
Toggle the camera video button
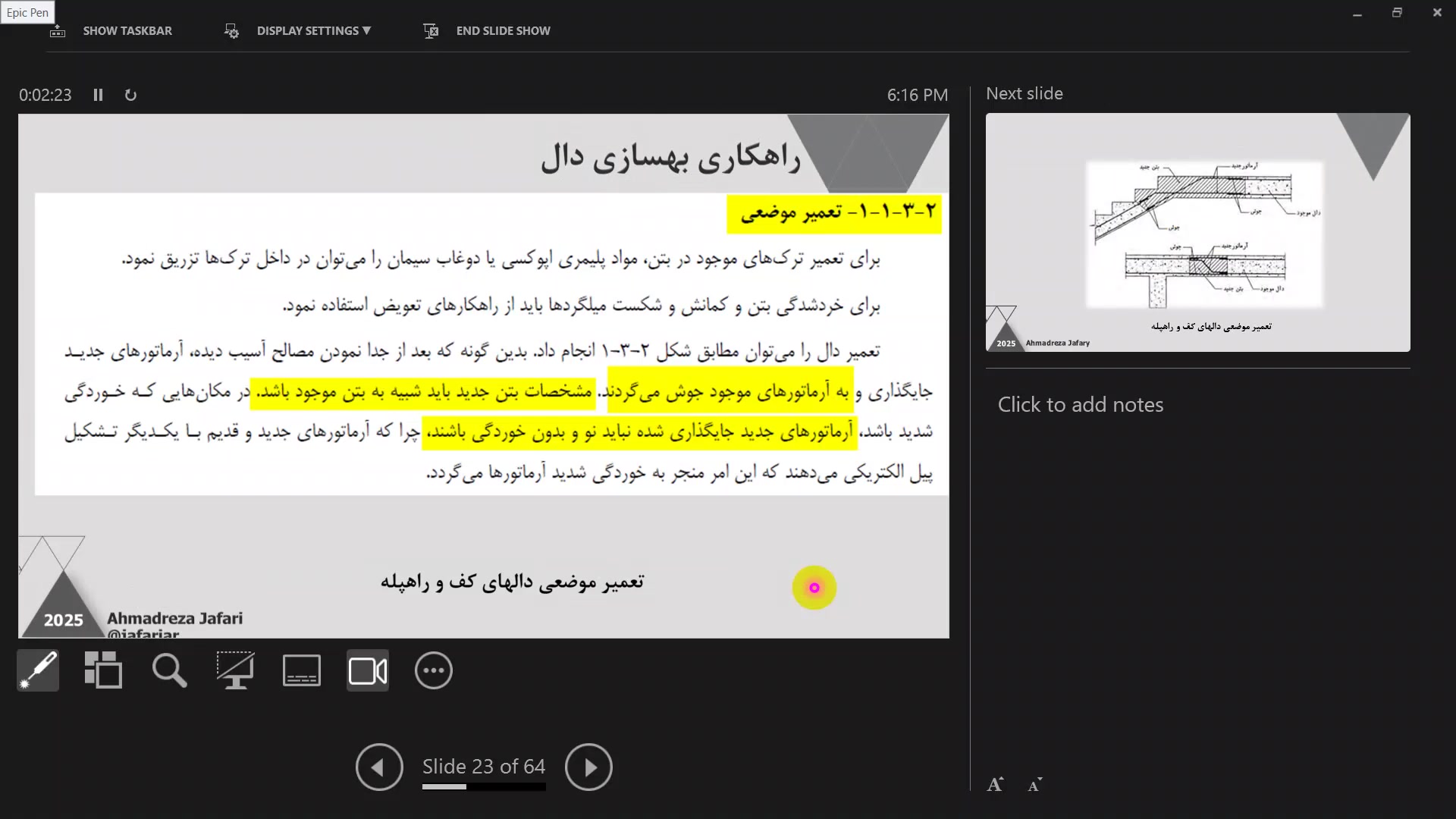368,670
